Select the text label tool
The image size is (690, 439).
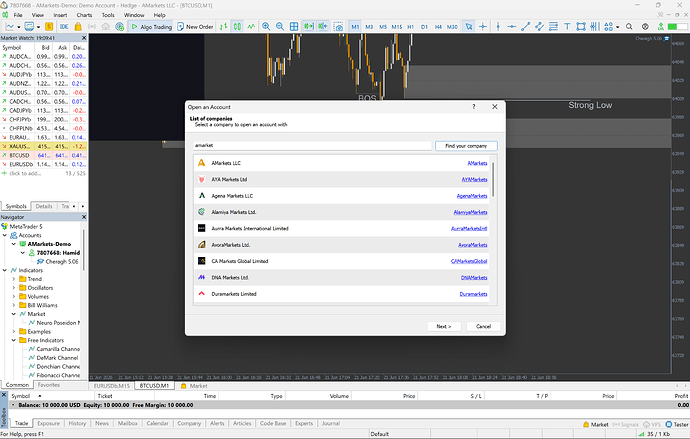click(567, 27)
